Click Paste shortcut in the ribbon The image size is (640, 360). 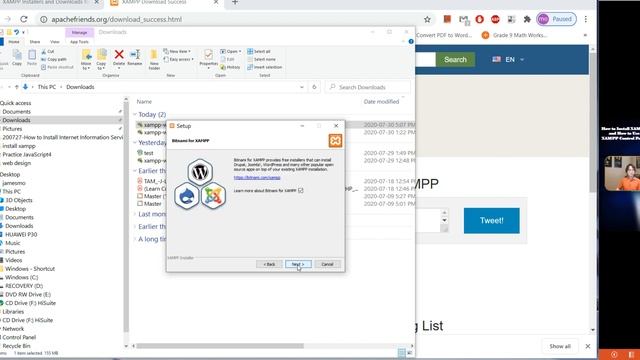pos(58,67)
